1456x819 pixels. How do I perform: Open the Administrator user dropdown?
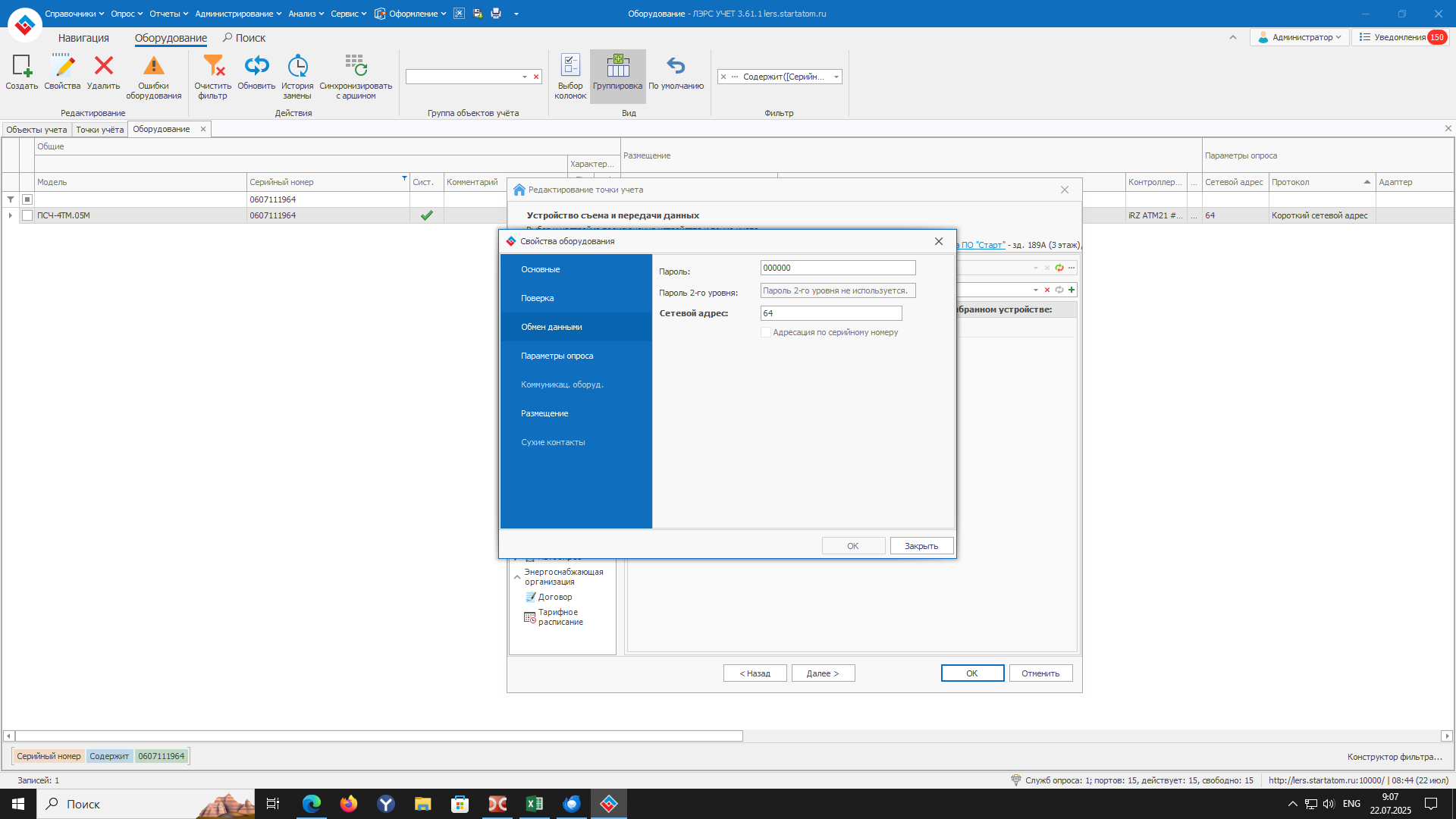click(x=1300, y=37)
